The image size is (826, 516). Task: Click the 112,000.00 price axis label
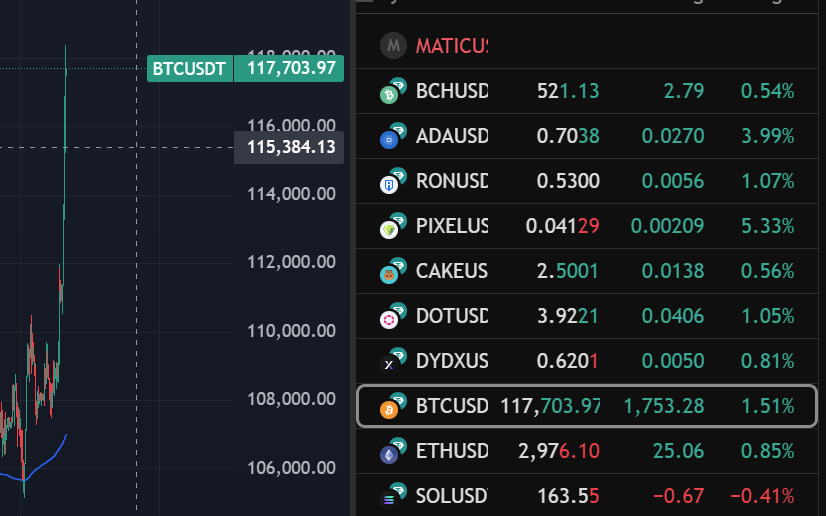click(x=291, y=262)
